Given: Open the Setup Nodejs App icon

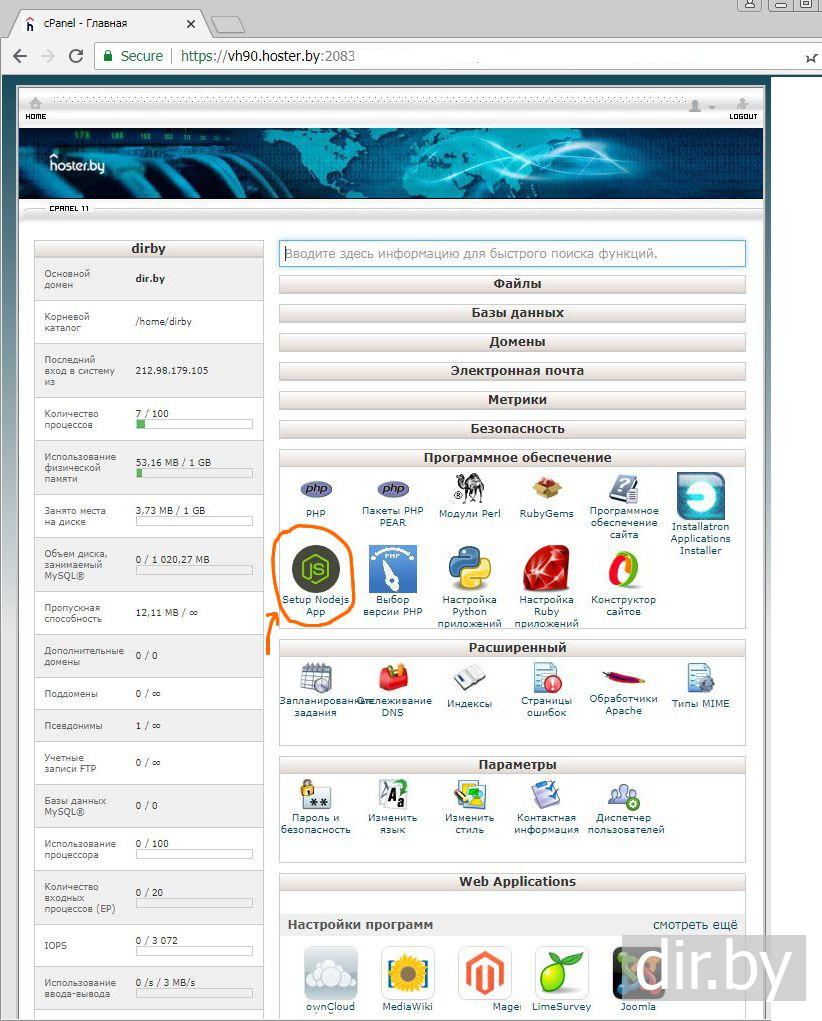Looking at the screenshot, I should [x=316, y=570].
